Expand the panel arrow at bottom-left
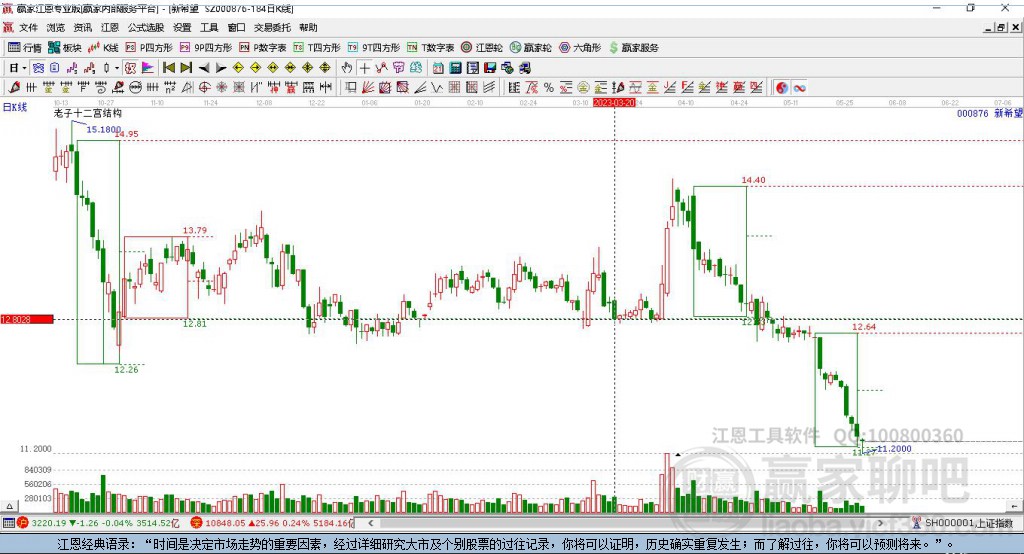Image resolution: width=1024 pixels, height=554 pixels. [9, 506]
